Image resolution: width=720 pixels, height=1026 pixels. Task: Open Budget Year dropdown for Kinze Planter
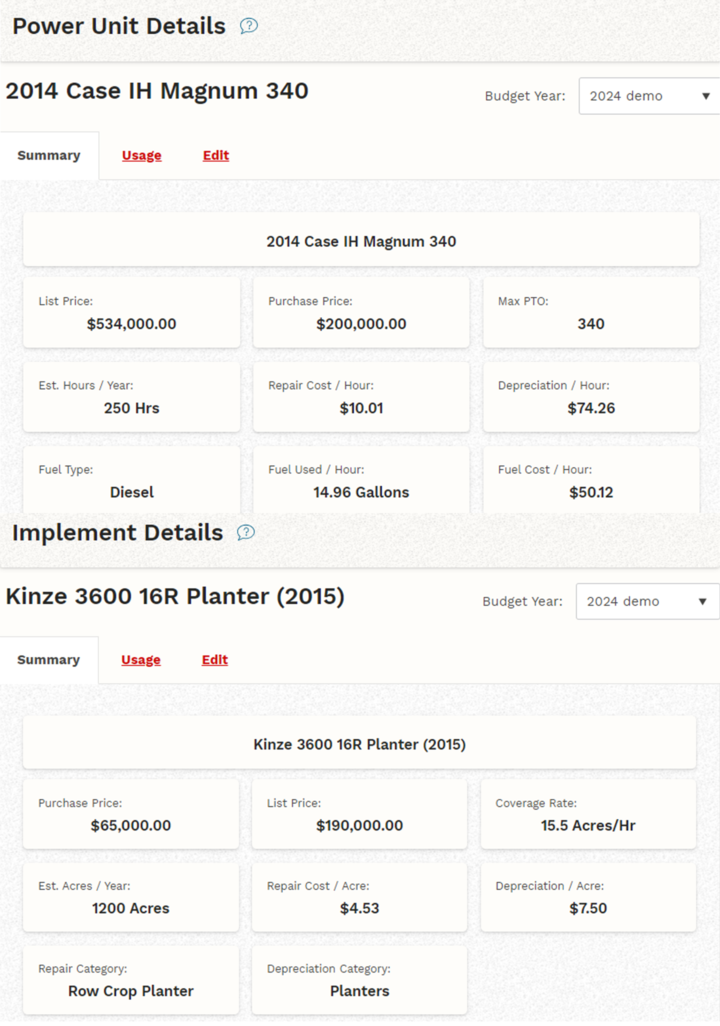[647, 601]
